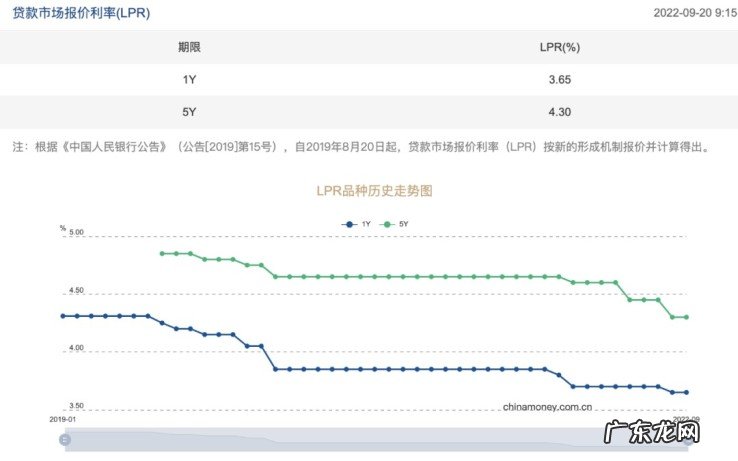Click the note text beginning with 注：根据
738x461 pixels.
pyautogui.click(x=361, y=147)
